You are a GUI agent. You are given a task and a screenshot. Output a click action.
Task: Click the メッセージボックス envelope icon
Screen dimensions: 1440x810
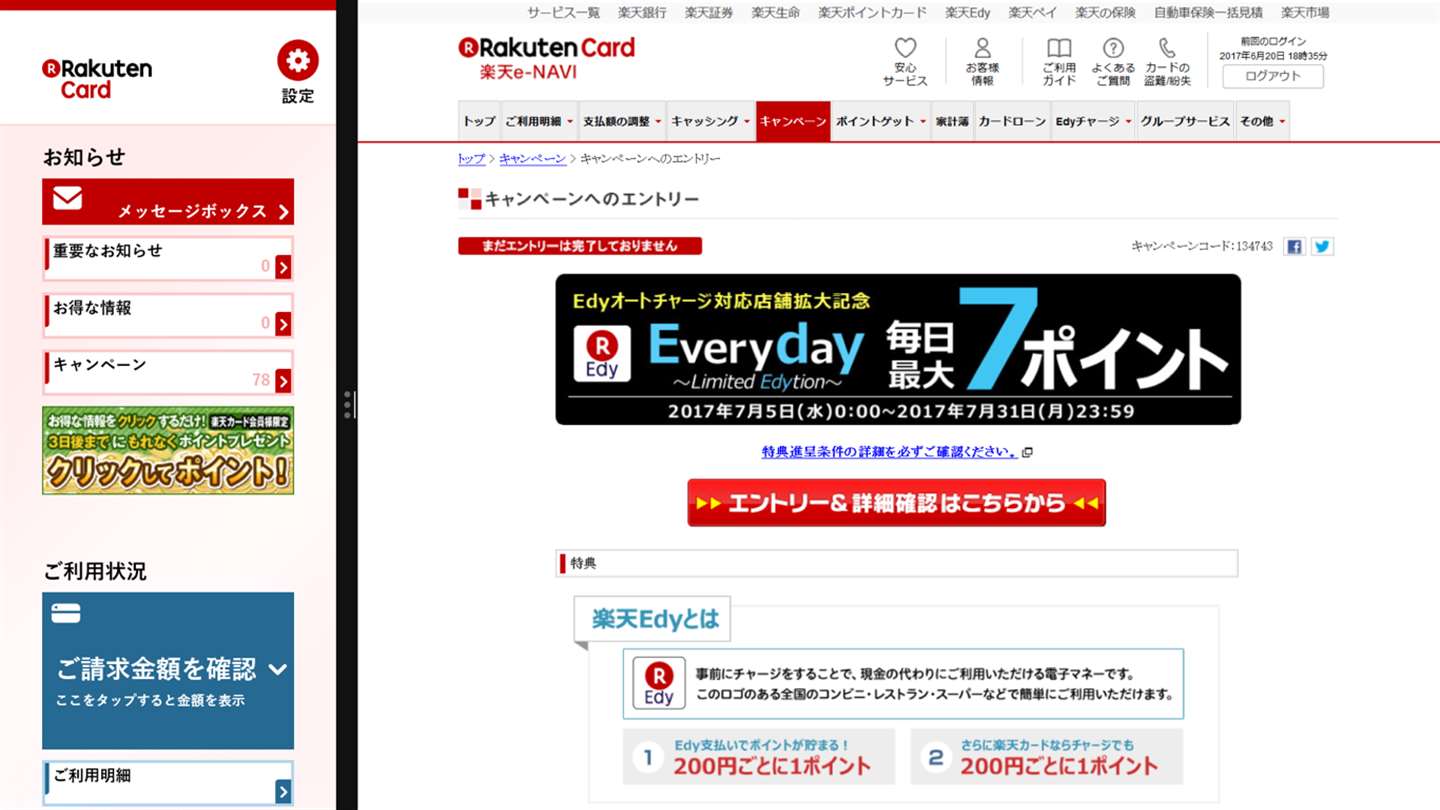tap(68, 198)
